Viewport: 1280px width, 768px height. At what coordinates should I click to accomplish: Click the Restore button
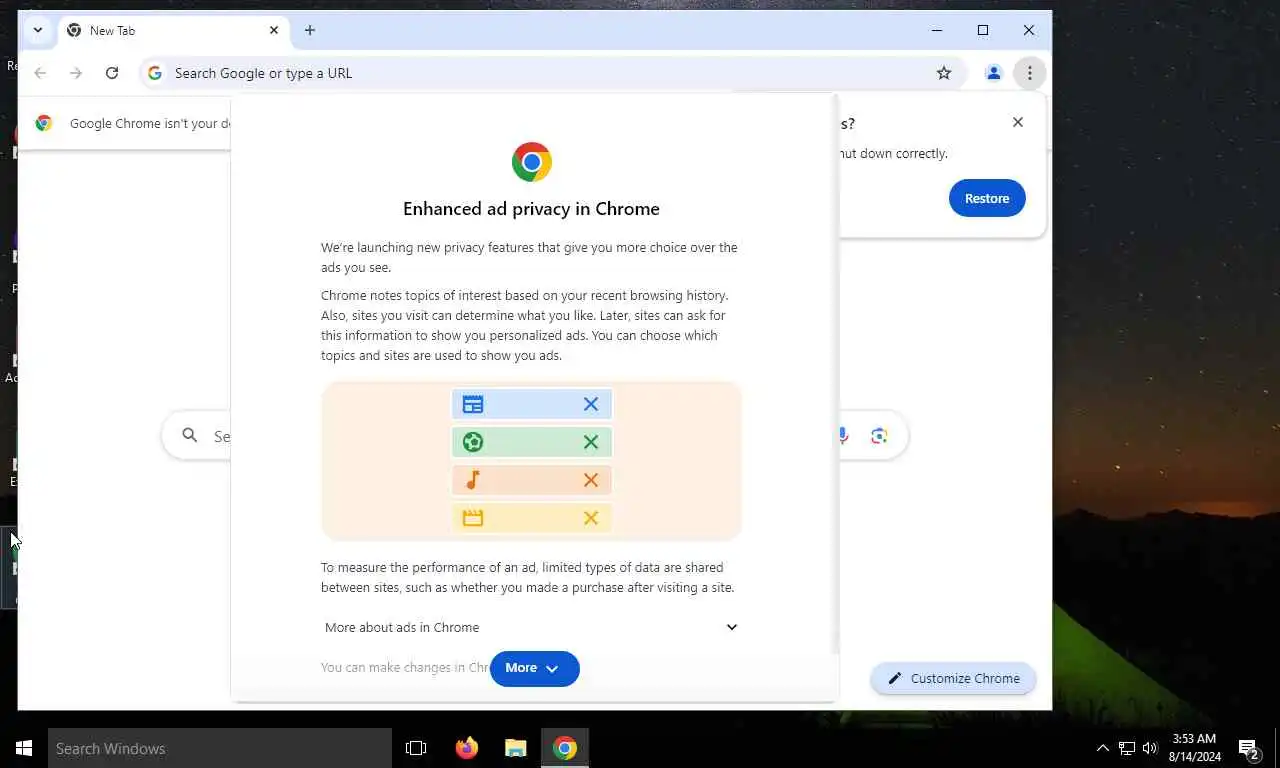point(987,198)
